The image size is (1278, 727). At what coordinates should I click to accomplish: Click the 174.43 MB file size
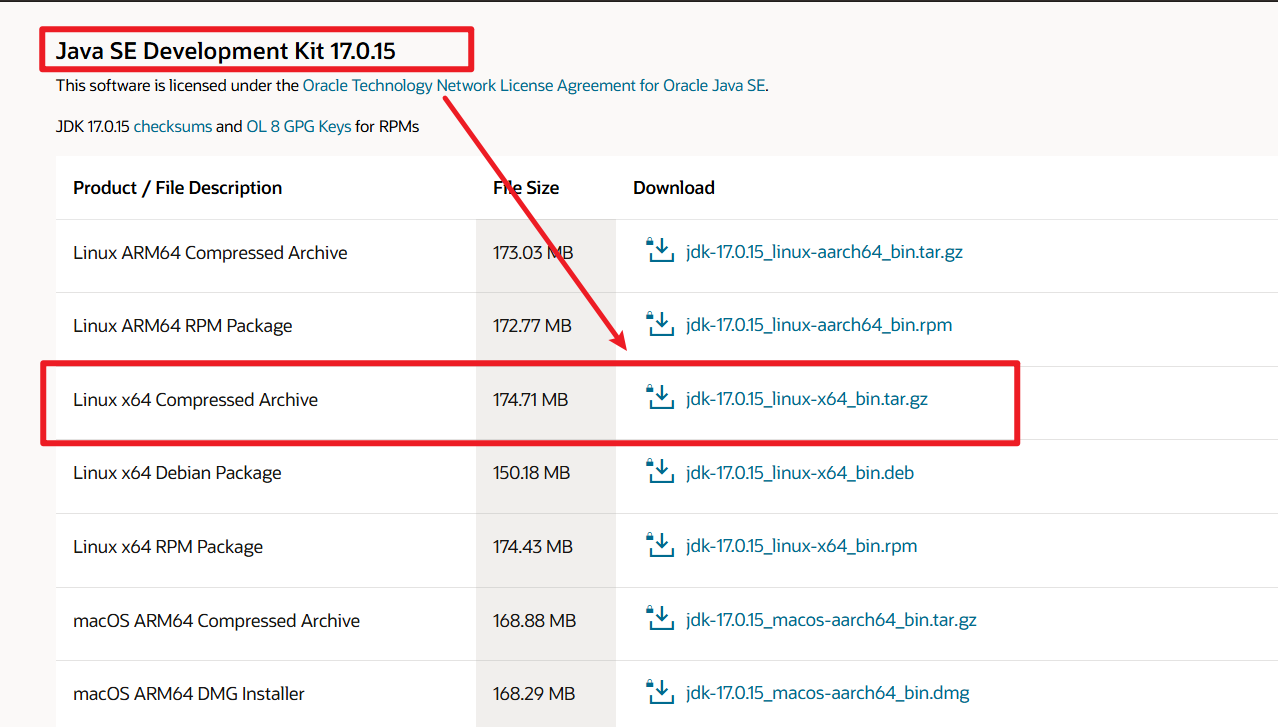click(x=533, y=547)
